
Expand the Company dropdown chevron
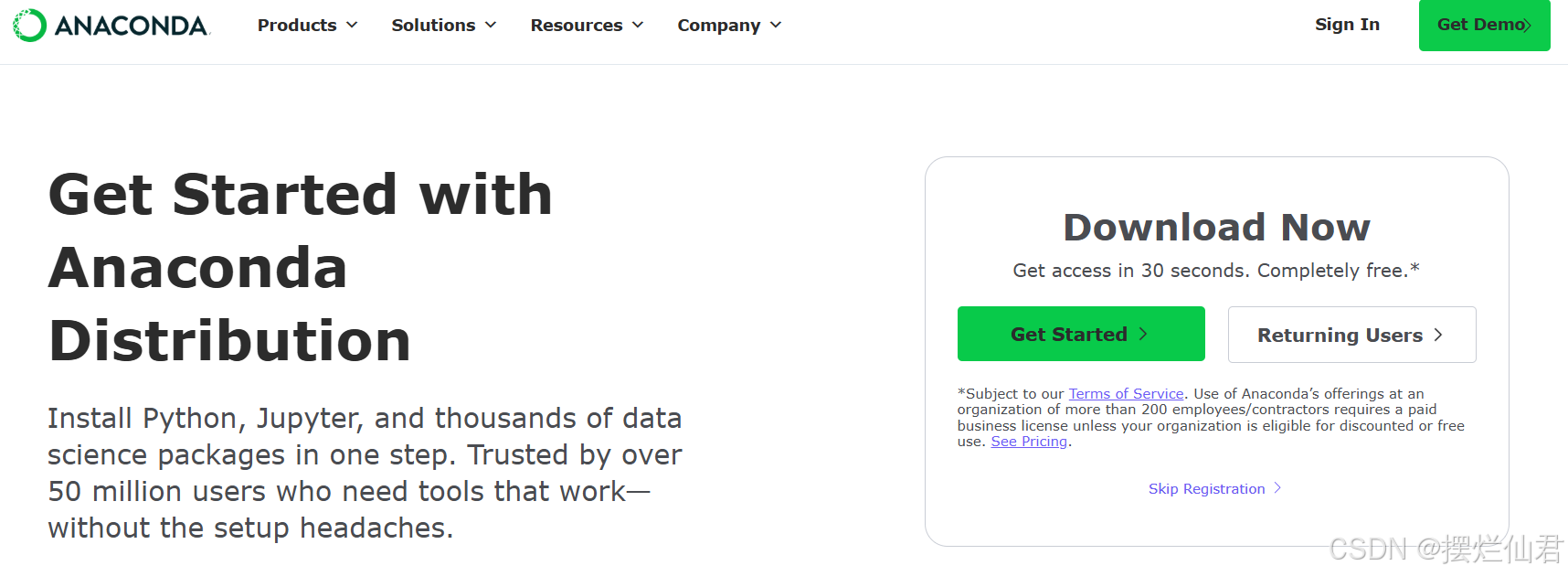pos(776,26)
